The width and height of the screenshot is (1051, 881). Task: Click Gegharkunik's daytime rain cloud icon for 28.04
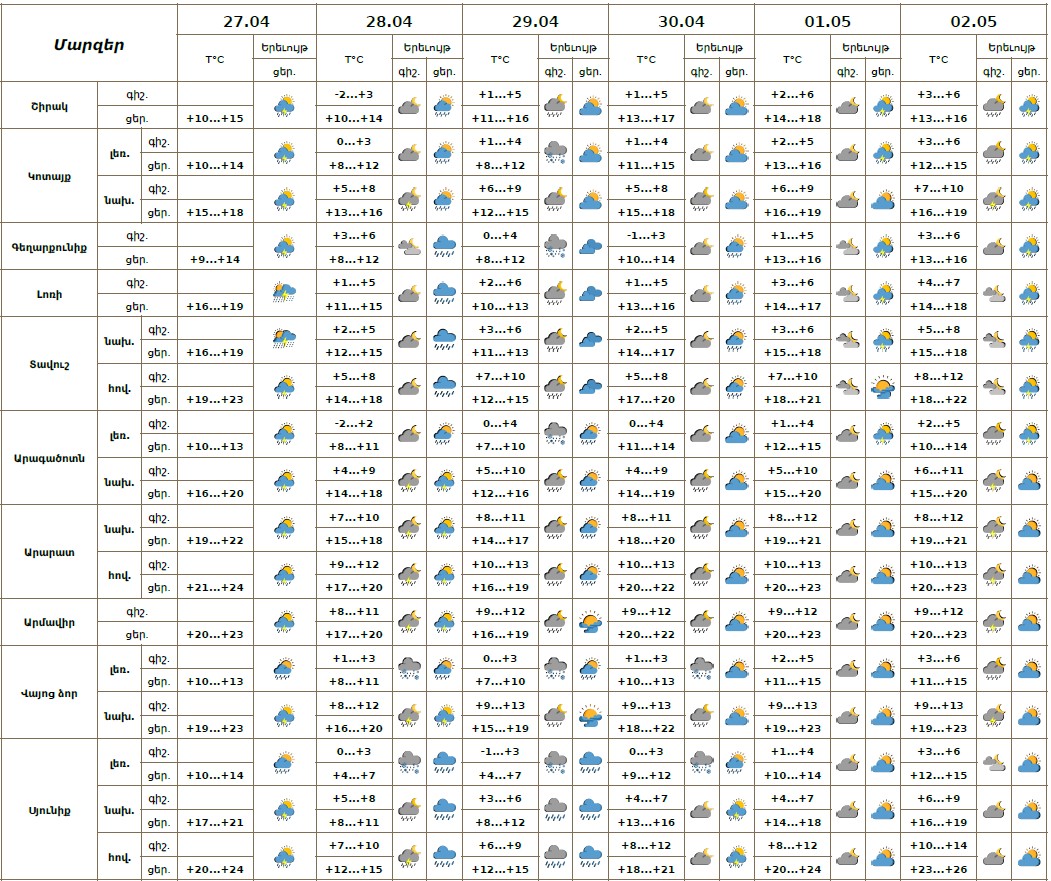444,246
